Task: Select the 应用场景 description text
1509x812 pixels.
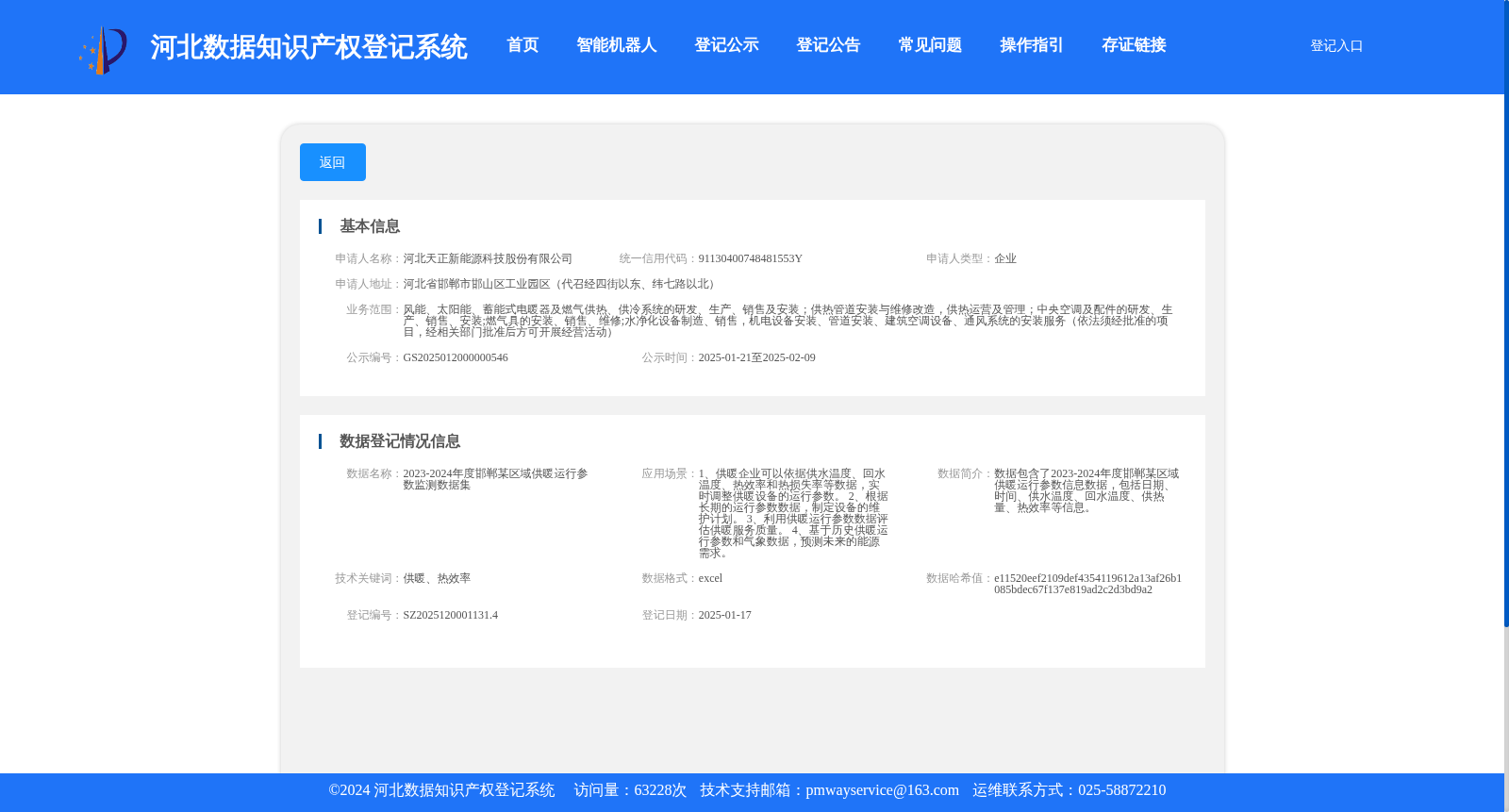Action: 793,513
